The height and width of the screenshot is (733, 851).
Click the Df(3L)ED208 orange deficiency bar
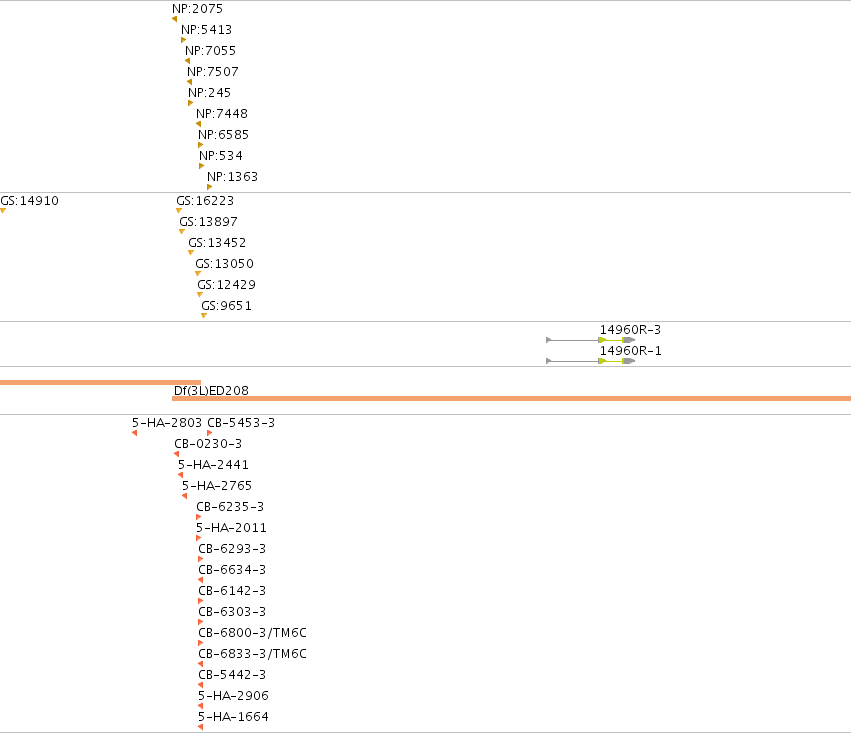pos(511,399)
